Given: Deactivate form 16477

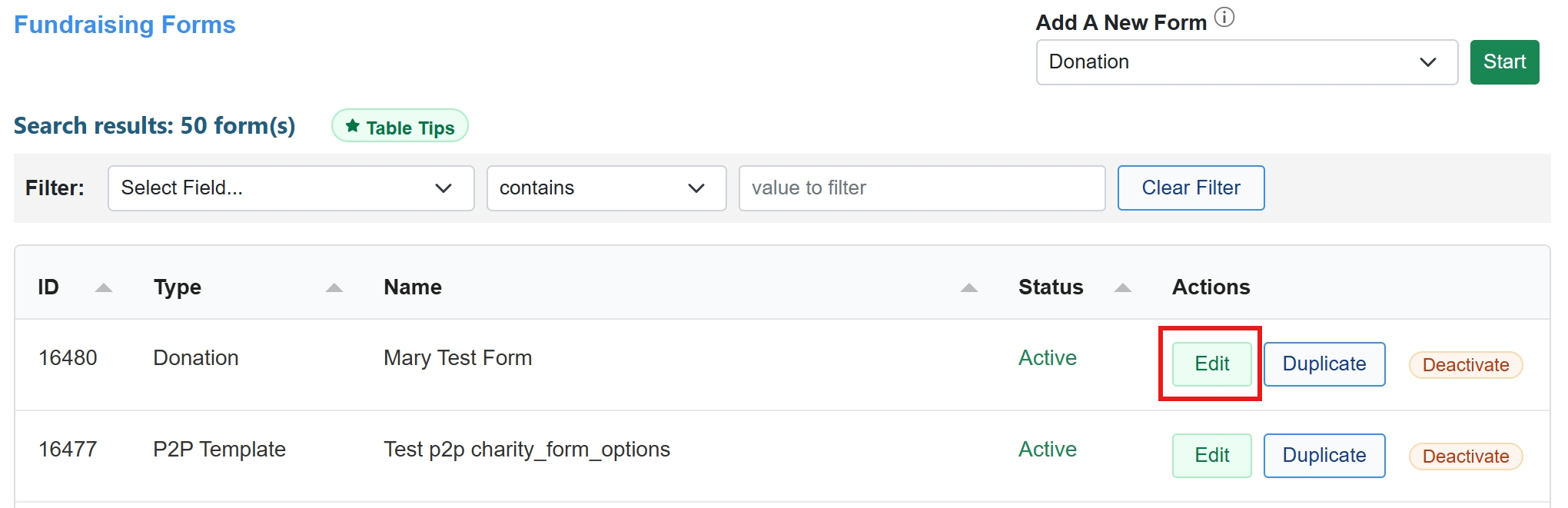Looking at the screenshot, I should coord(1465,457).
